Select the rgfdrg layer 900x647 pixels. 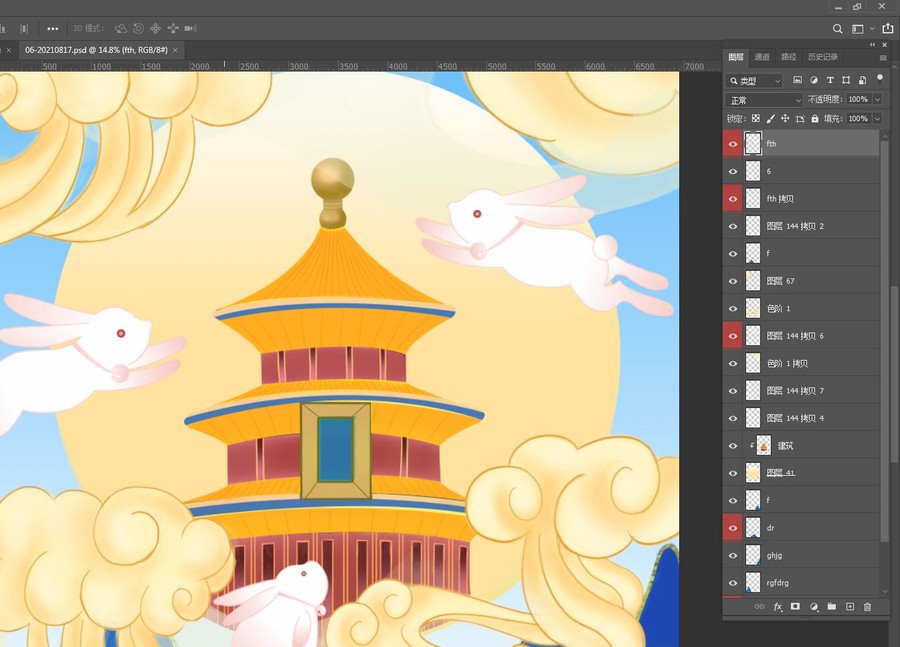tap(801, 583)
